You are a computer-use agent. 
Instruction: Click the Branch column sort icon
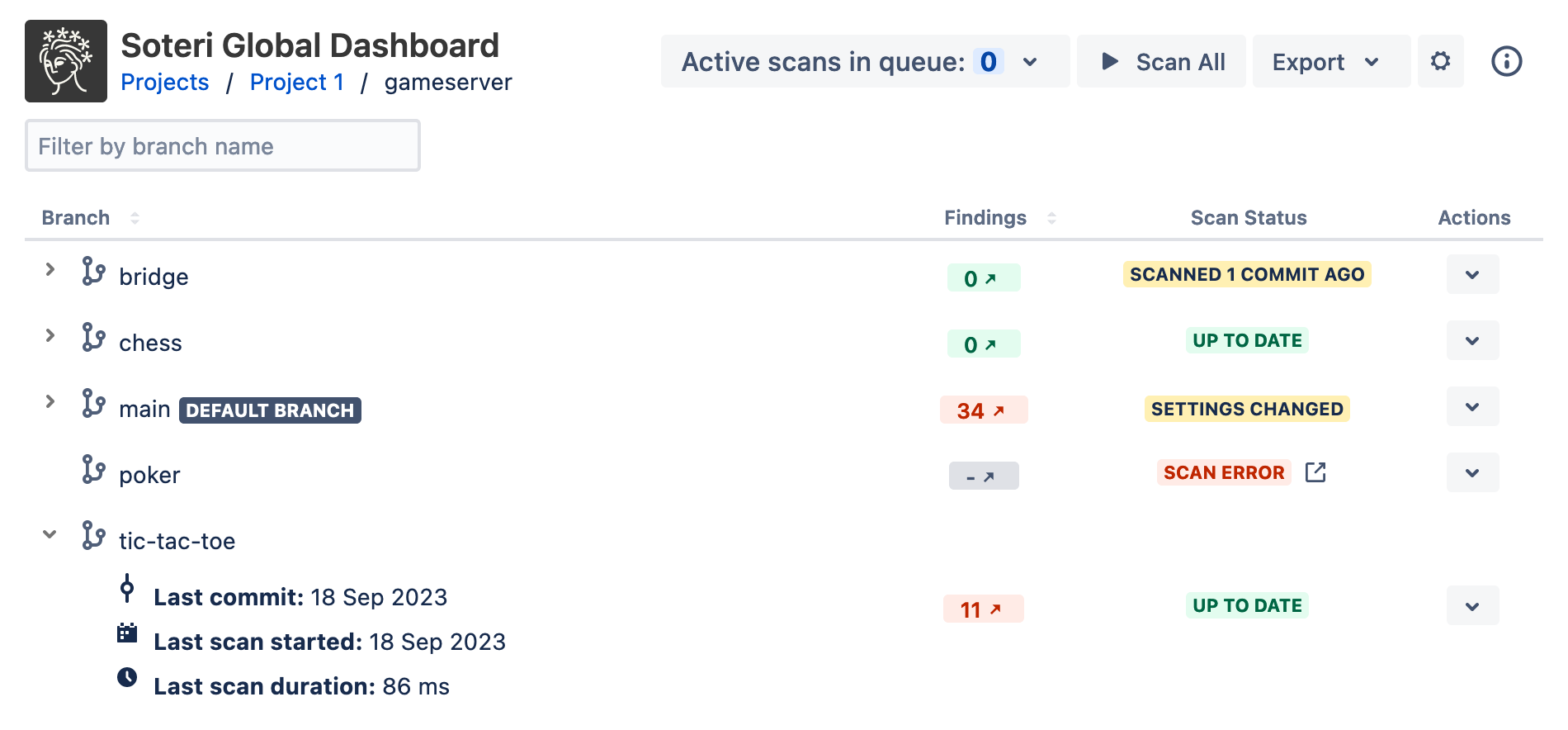tap(135, 218)
